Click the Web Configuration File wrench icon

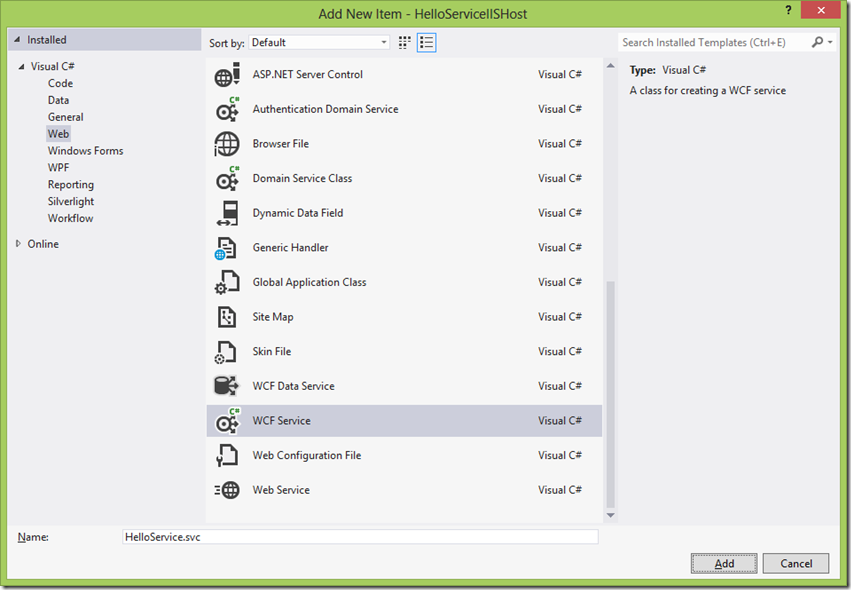227,455
